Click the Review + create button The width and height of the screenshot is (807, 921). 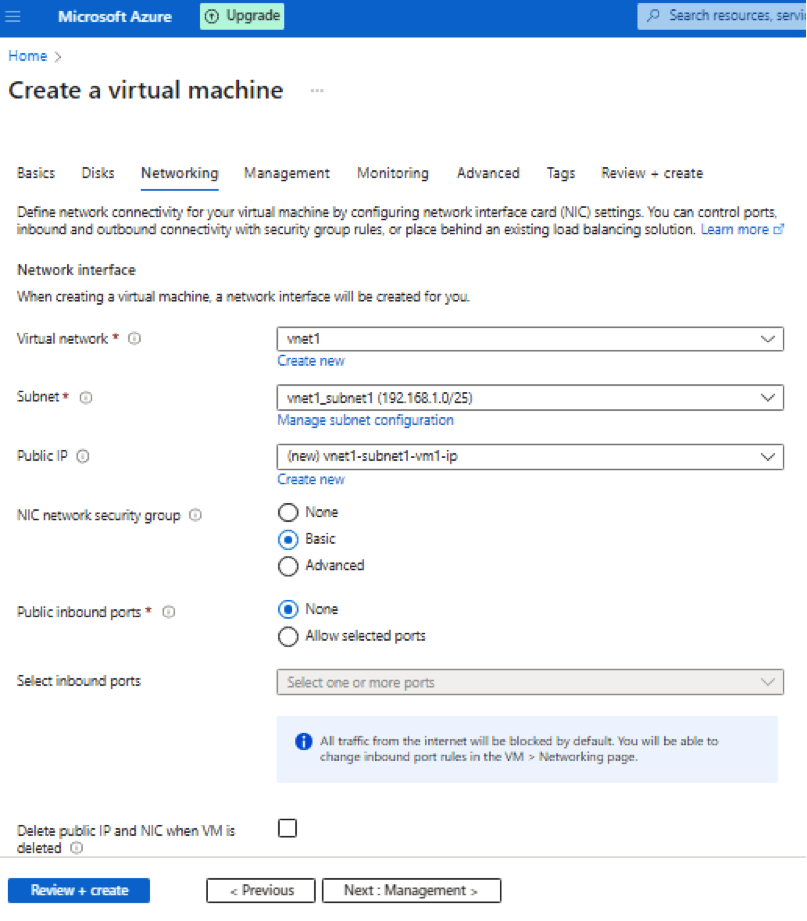pyautogui.click(x=79, y=890)
